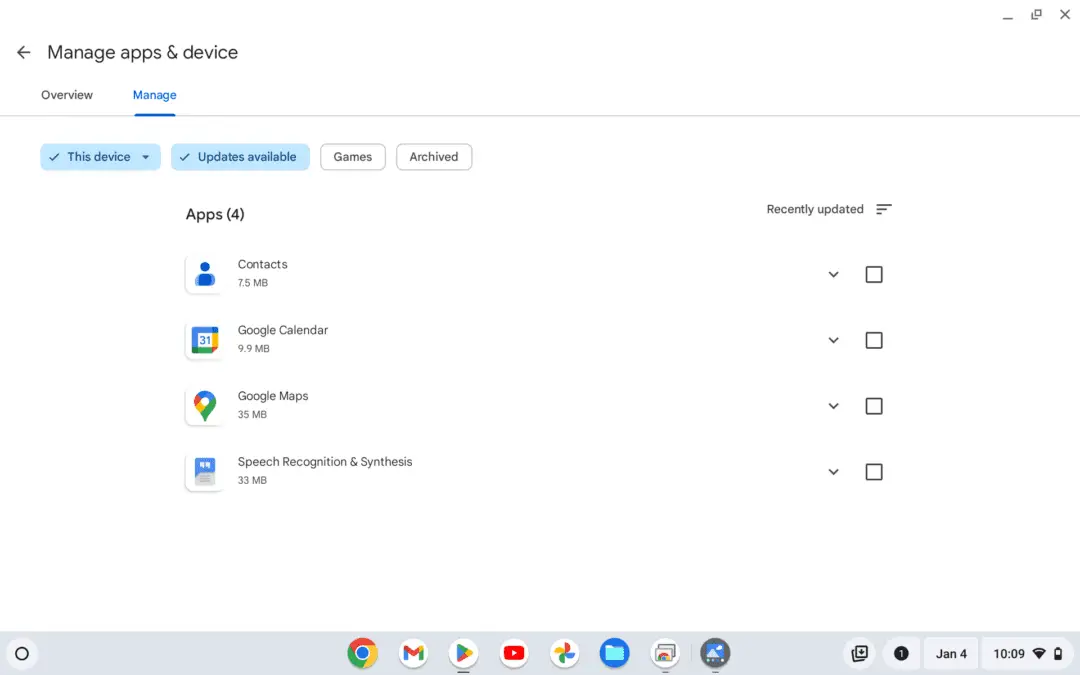
Task: Open Gmail from the shelf
Action: (413, 653)
